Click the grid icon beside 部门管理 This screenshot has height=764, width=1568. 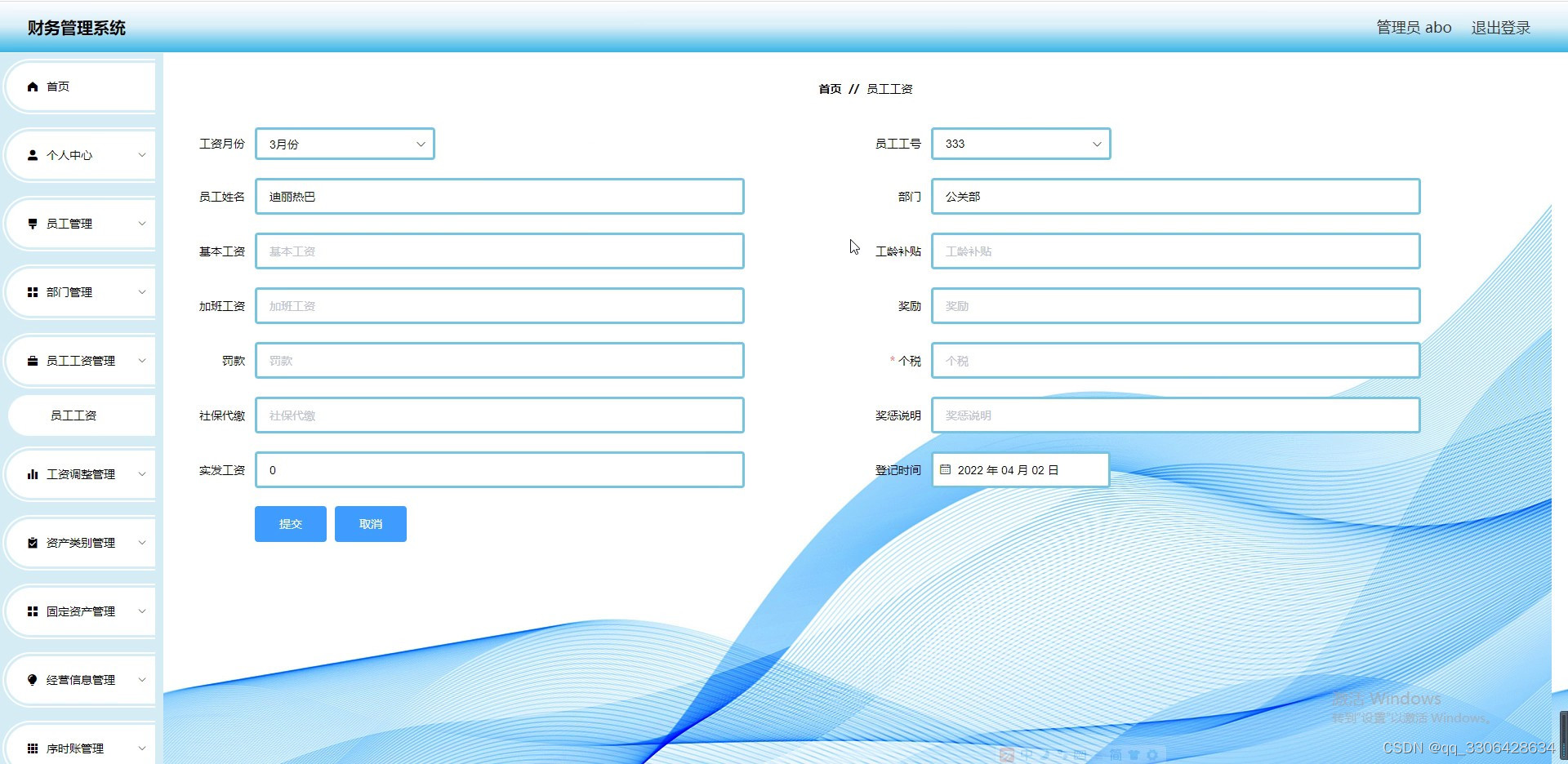(33, 292)
